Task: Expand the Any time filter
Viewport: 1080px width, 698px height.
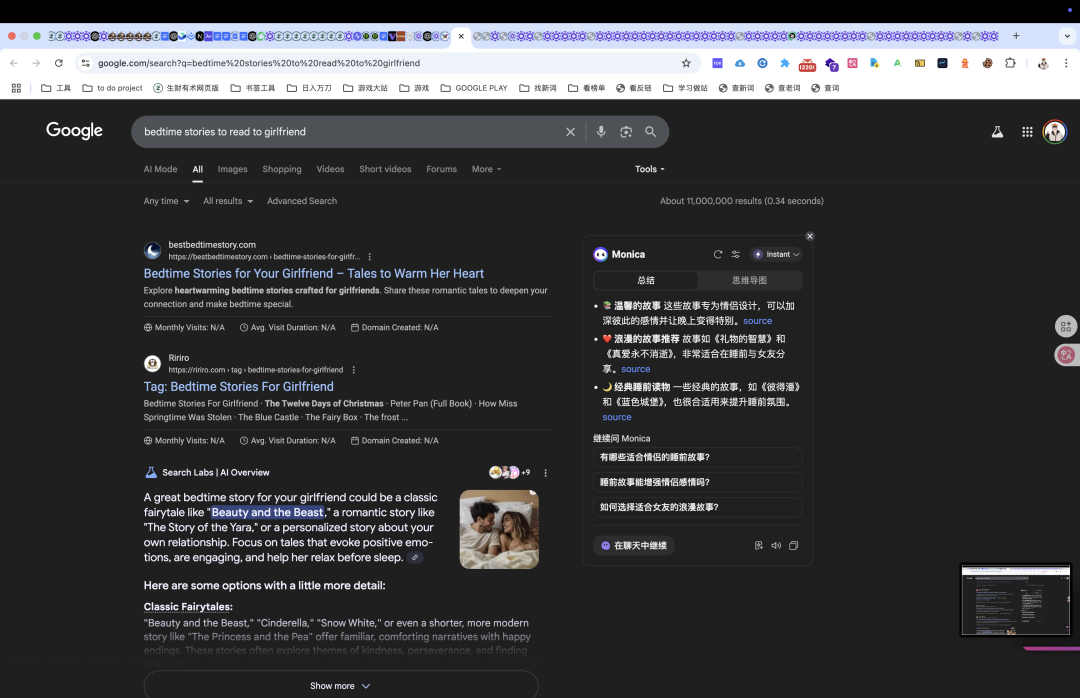Action: (x=166, y=201)
